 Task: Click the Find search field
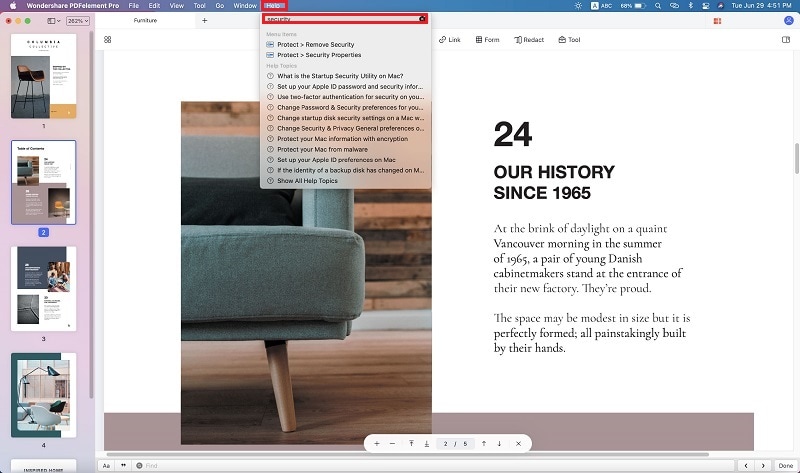click(434, 465)
